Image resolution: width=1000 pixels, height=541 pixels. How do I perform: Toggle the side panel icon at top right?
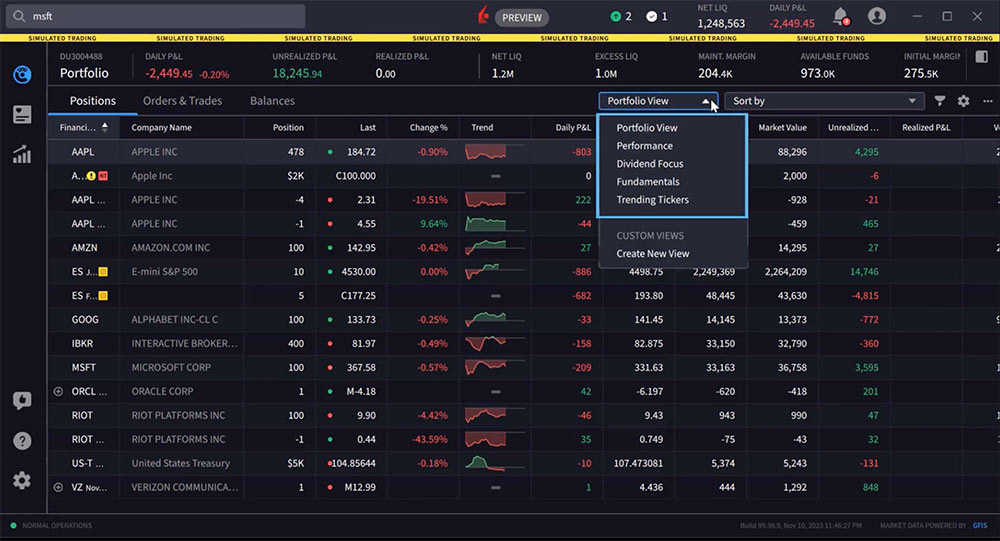[x=981, y=58]
